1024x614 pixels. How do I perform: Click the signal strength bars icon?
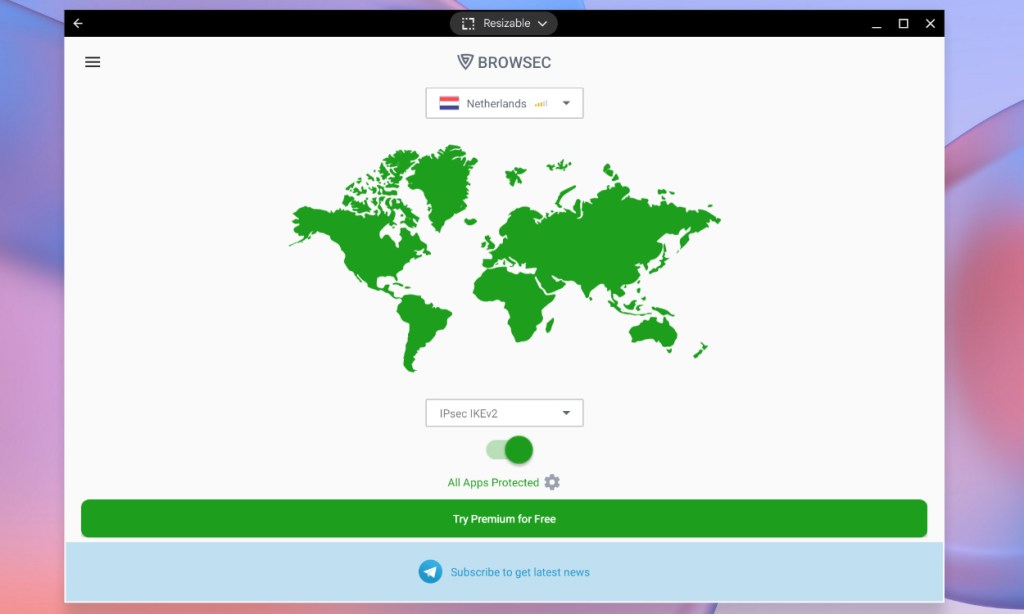pos(541,103)
